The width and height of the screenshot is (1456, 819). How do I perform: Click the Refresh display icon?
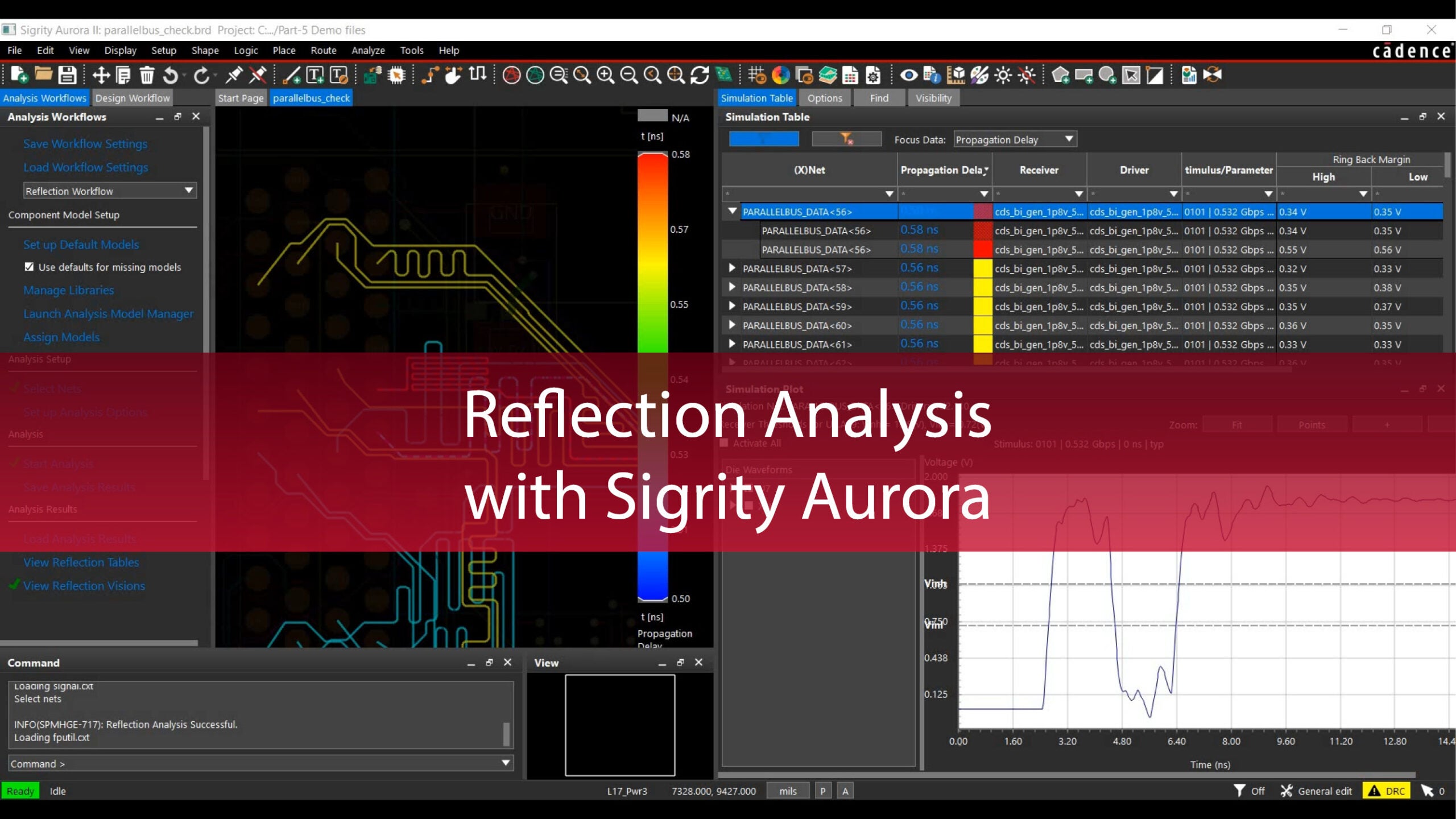(x=700, y=75)
